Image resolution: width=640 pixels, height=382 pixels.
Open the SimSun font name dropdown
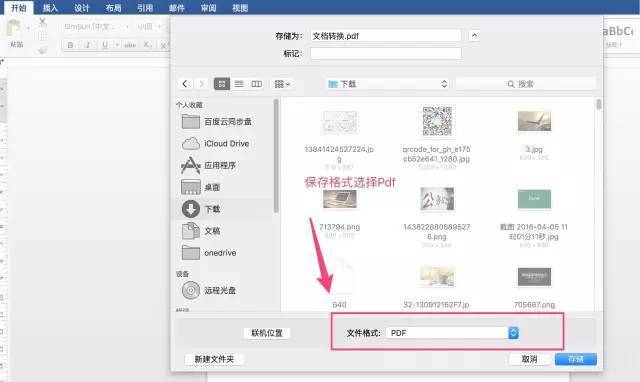96,27
